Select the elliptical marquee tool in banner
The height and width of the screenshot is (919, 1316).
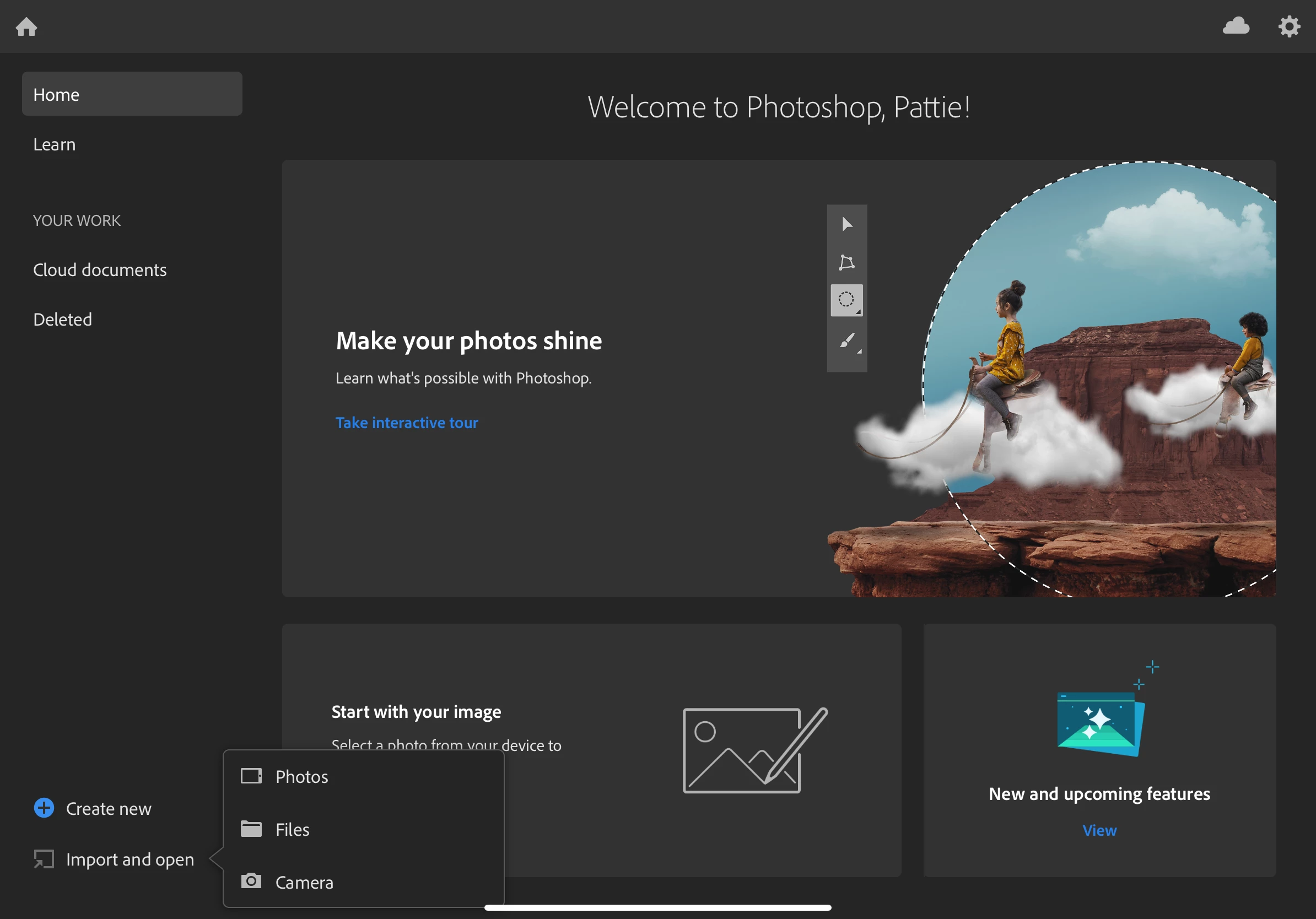846,300
